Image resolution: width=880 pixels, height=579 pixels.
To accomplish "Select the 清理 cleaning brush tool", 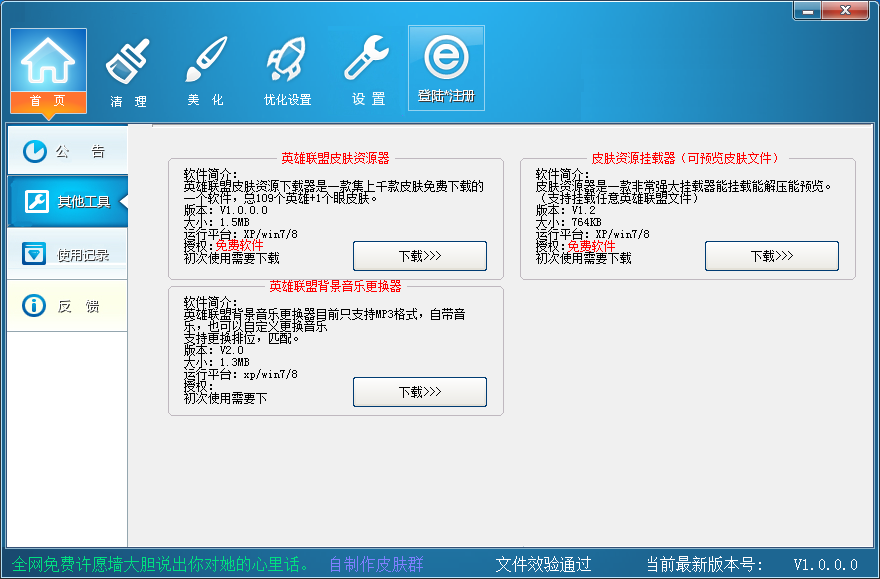I will point(128,71).
